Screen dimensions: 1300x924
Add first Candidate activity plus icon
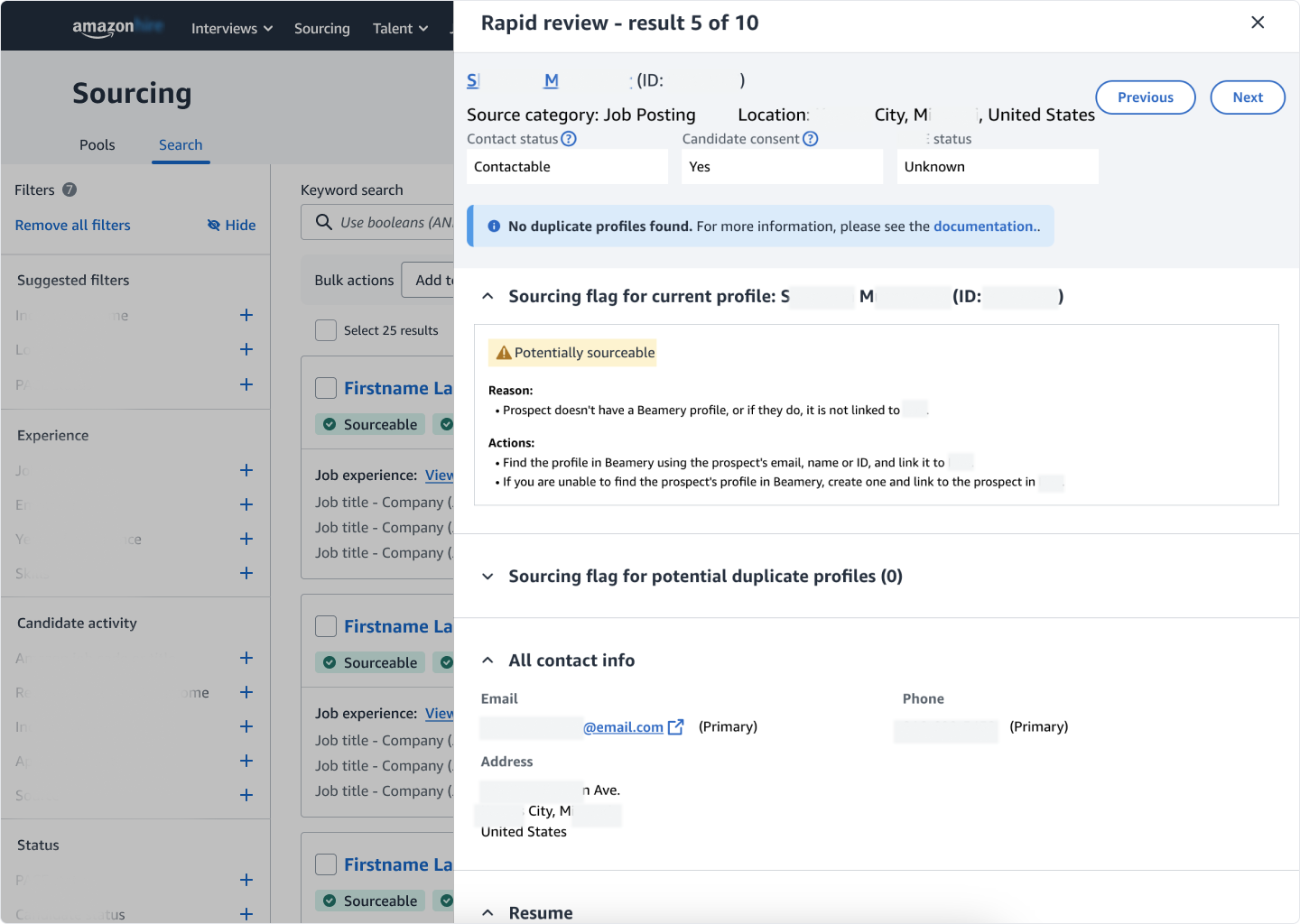[246, 658]
